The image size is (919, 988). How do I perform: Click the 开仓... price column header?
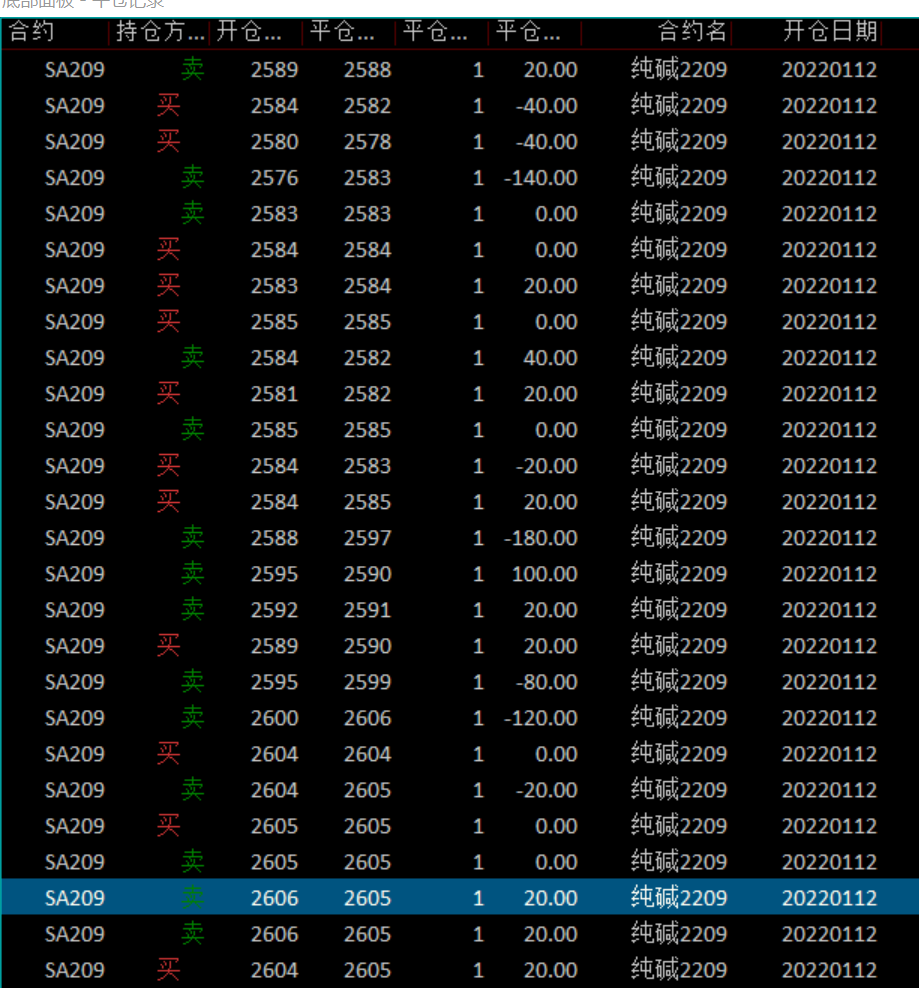pyautogui.click(x=249, y=31)
